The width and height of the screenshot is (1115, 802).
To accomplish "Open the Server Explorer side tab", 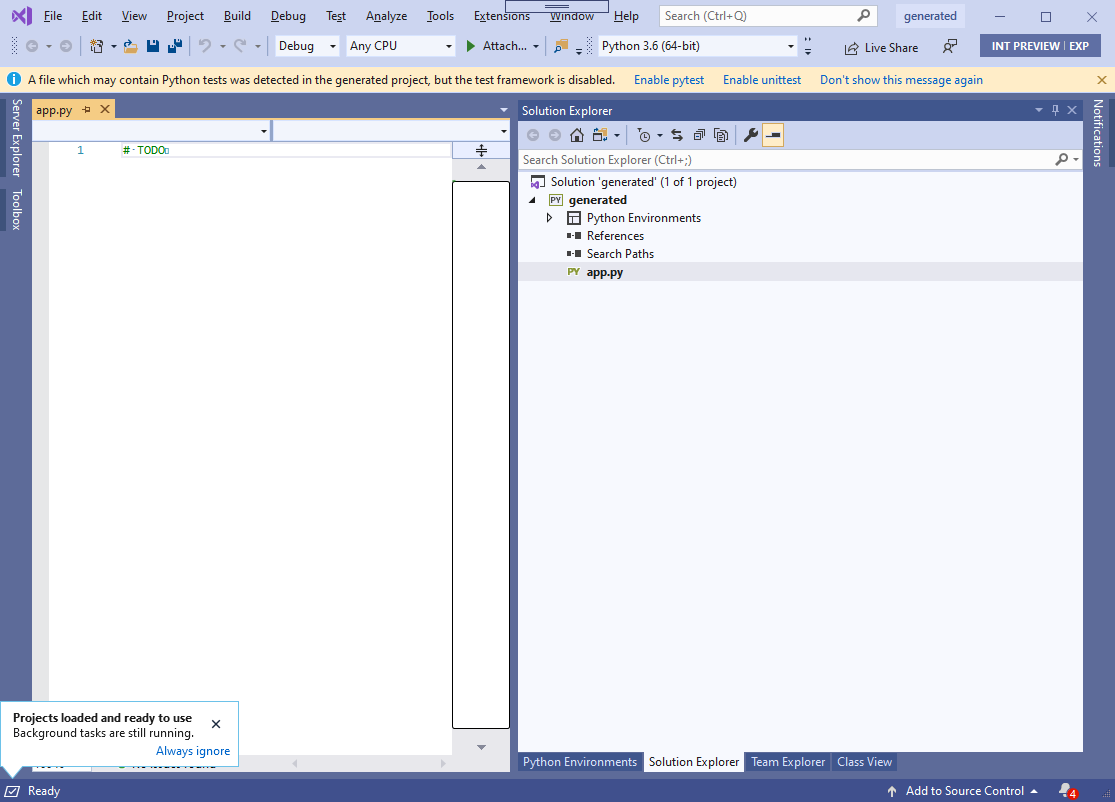I will (x=16, y=138).
